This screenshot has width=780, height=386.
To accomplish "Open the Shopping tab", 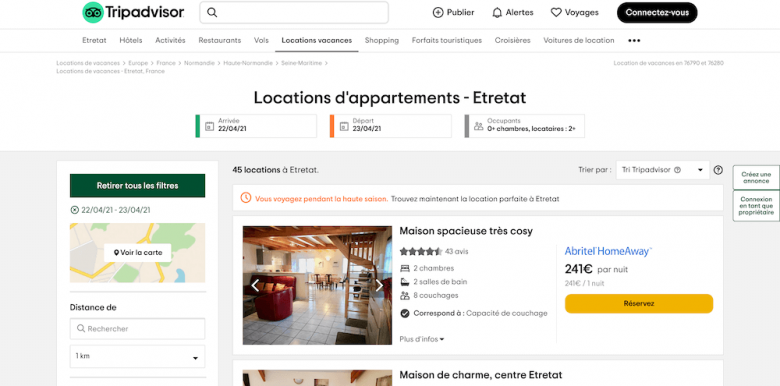I will (x=382, y=40).
